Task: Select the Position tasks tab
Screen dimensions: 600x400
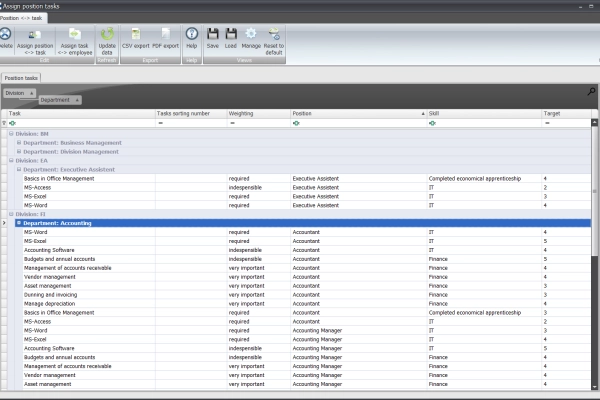Action: (20, 77)
